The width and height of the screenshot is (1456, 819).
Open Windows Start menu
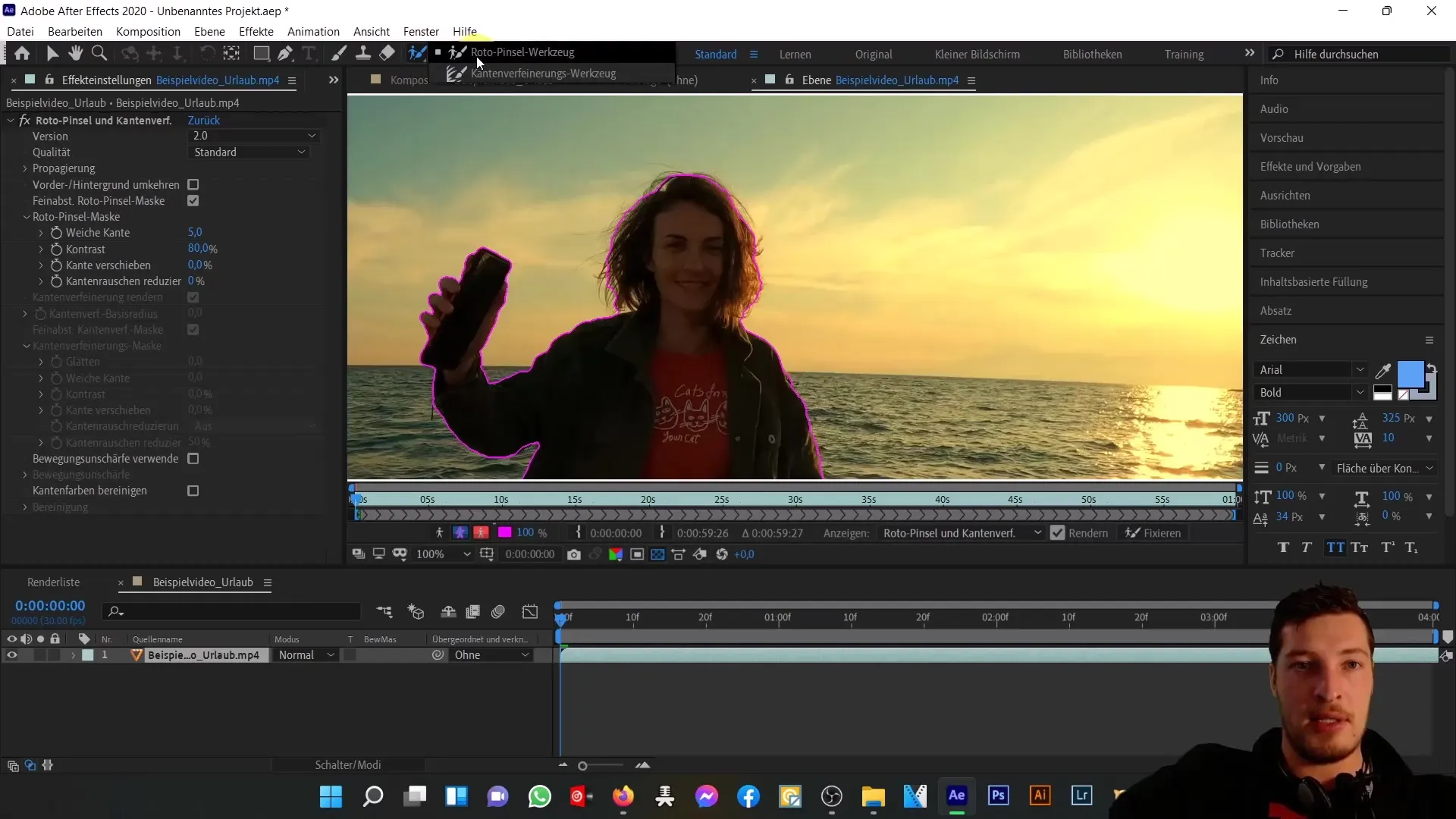[331, 796]
